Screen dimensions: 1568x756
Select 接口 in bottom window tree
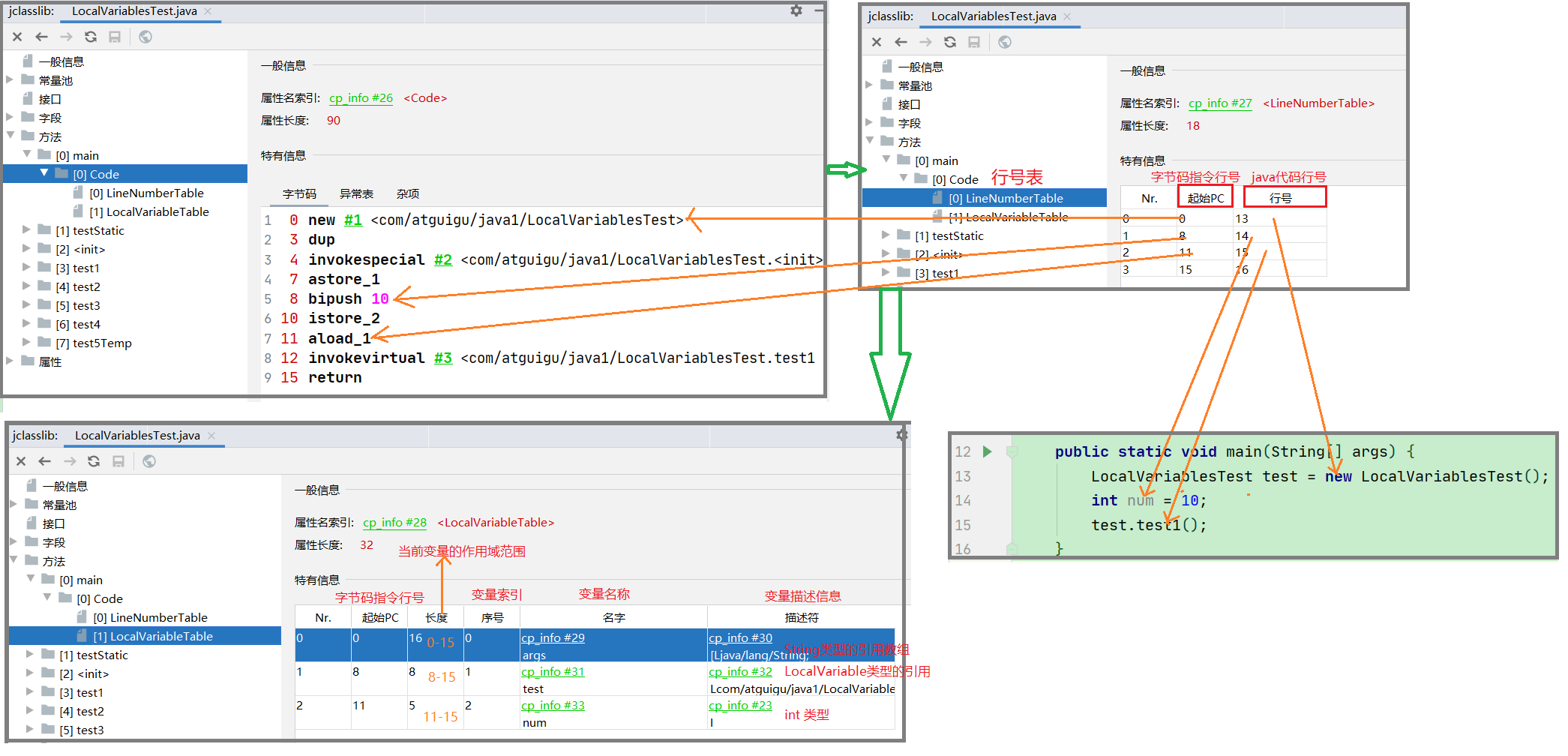(53, 524)
